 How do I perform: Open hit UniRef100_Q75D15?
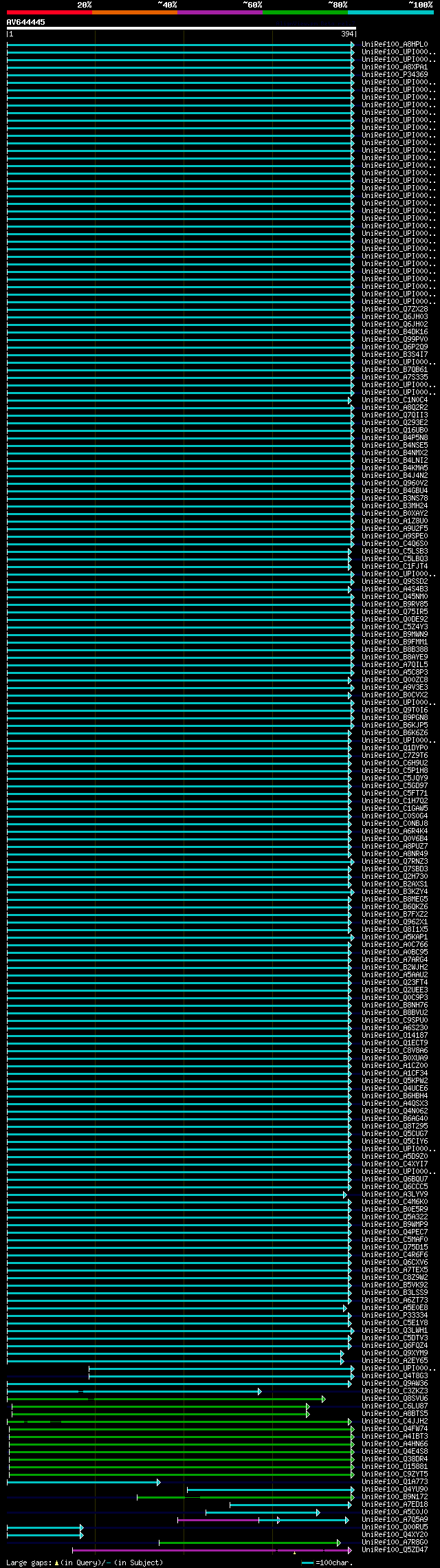point(395,1248)
